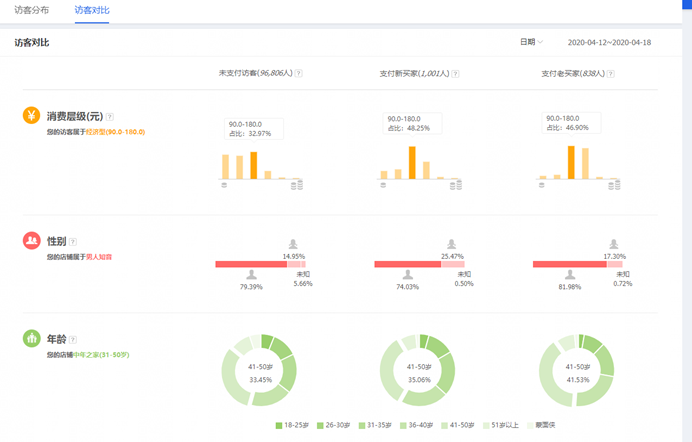692x442 pixels.
Task: Click the red gender icon beside 性别
Action: [31, 241]
